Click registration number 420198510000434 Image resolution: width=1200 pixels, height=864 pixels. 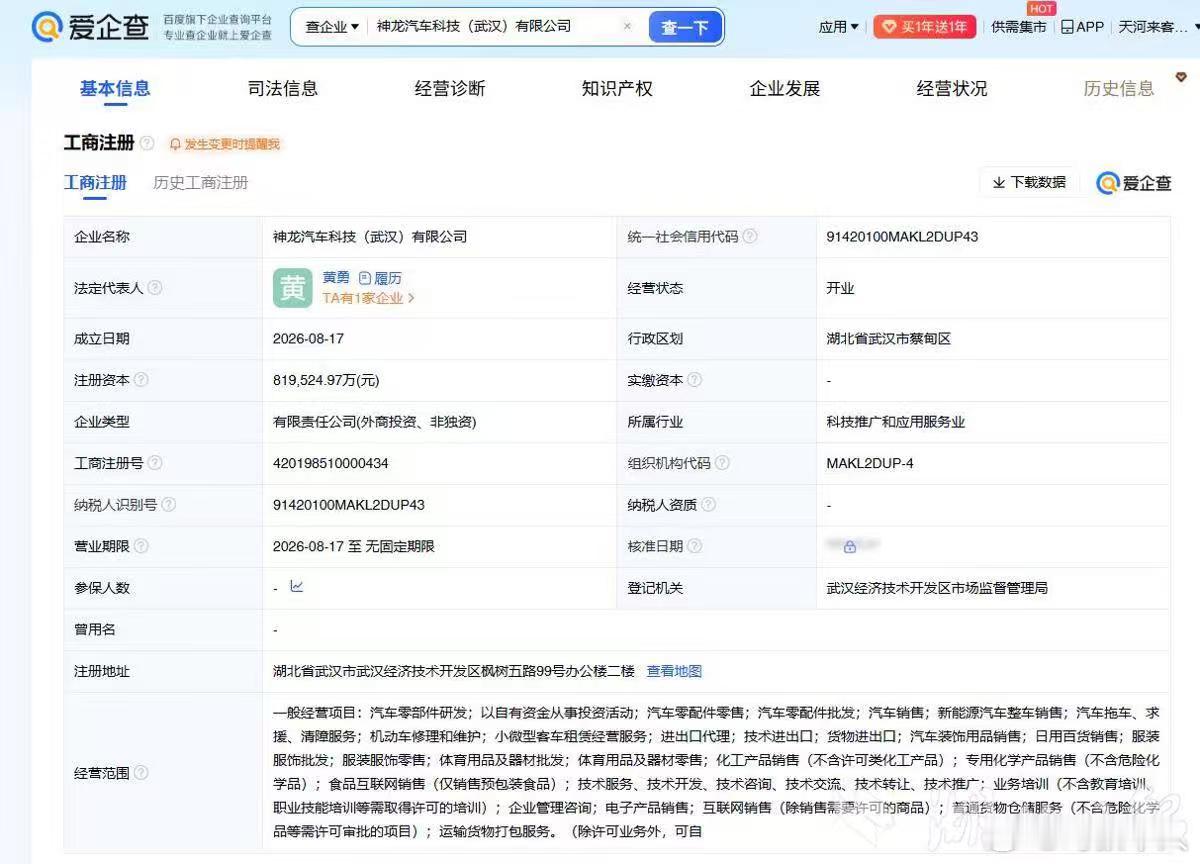coord(330,463)
